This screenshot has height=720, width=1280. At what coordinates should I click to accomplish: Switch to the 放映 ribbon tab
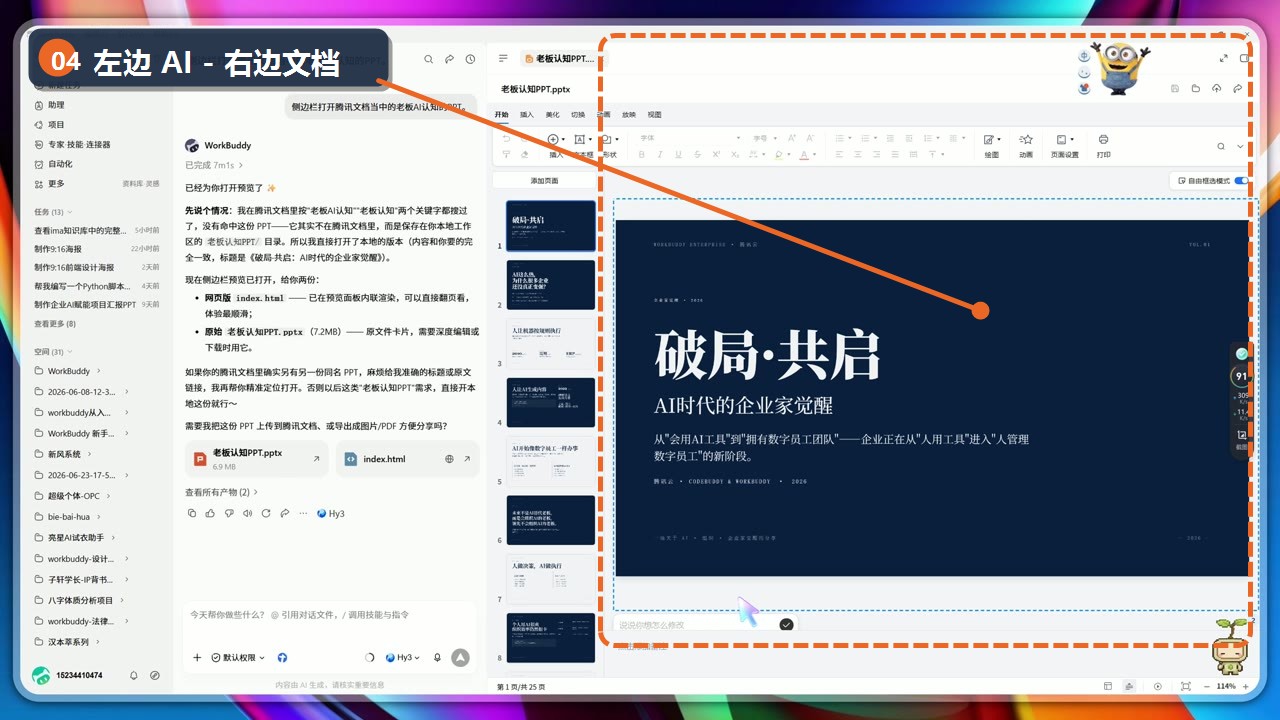point(629,115)
